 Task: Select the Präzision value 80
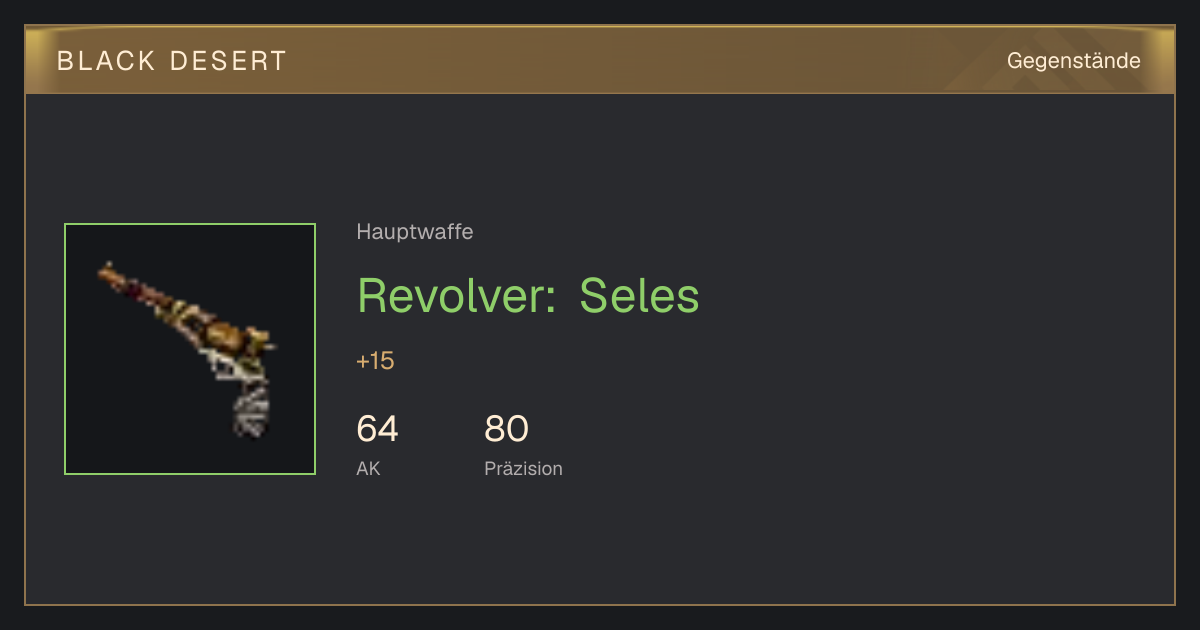[x=506, y=429]
